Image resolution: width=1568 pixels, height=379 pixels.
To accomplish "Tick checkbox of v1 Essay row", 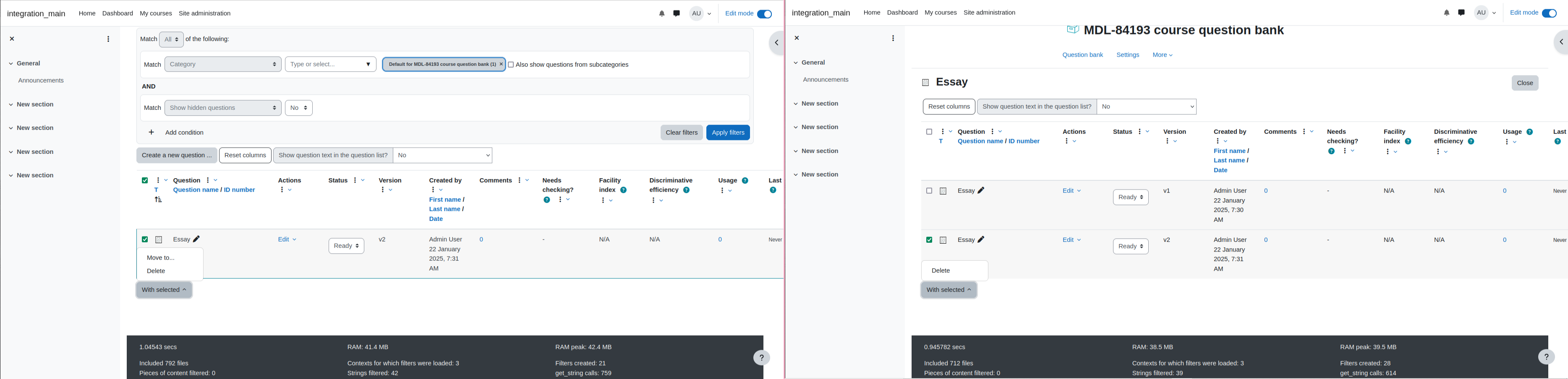I will (929, 191).
